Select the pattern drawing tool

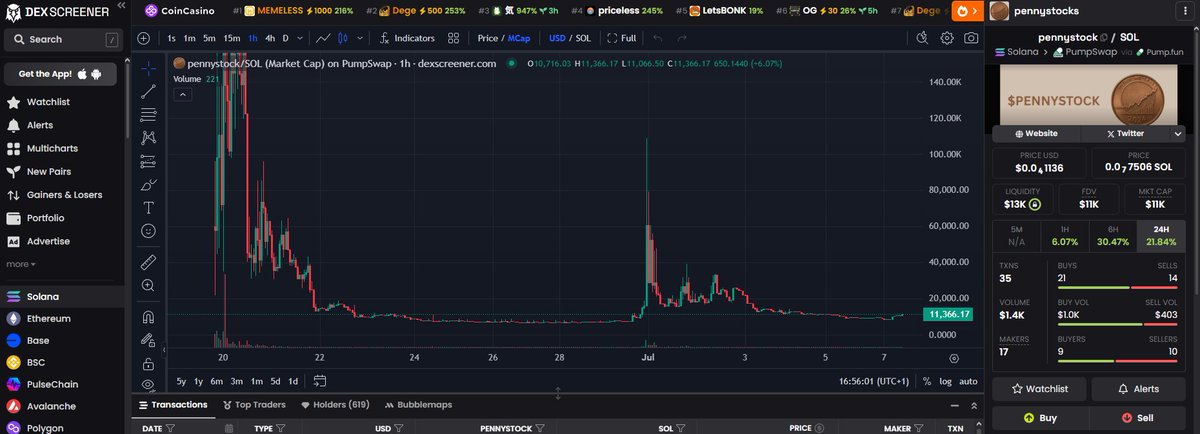(148, 137)
